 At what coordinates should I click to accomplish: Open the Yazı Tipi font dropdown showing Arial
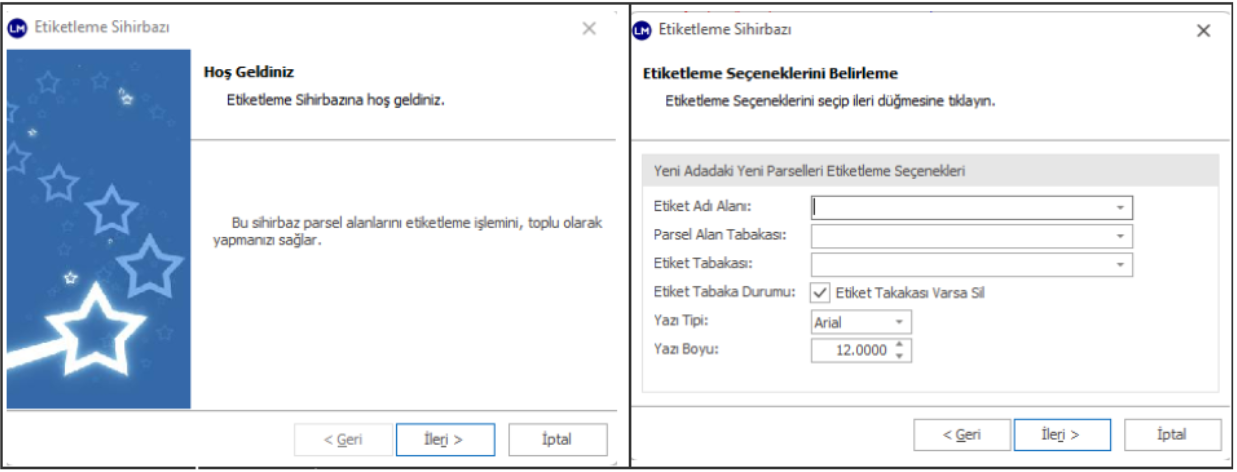pyautogui.click(x=898, y=322)
